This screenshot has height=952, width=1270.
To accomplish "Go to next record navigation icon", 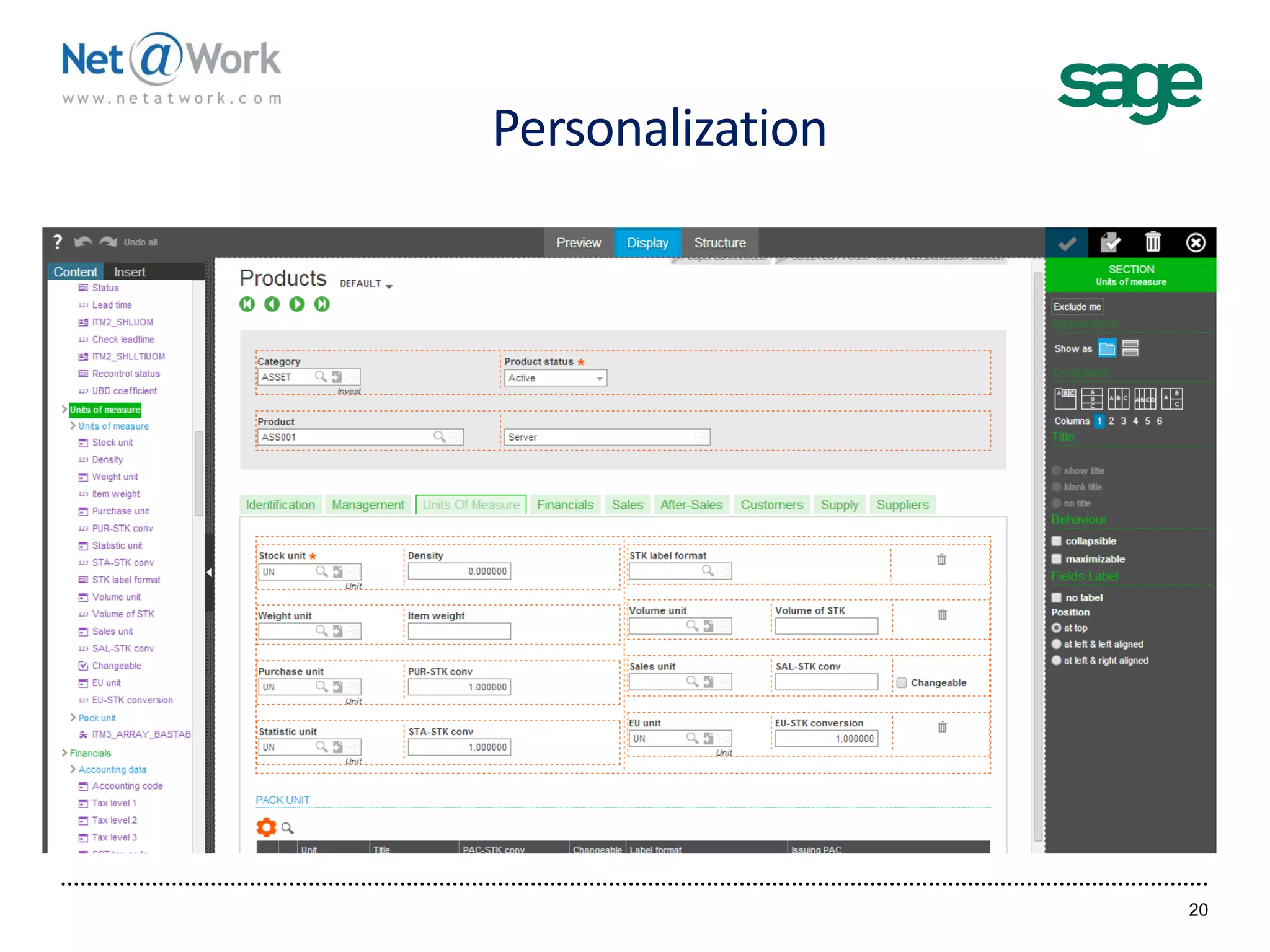I will [297, 304].
